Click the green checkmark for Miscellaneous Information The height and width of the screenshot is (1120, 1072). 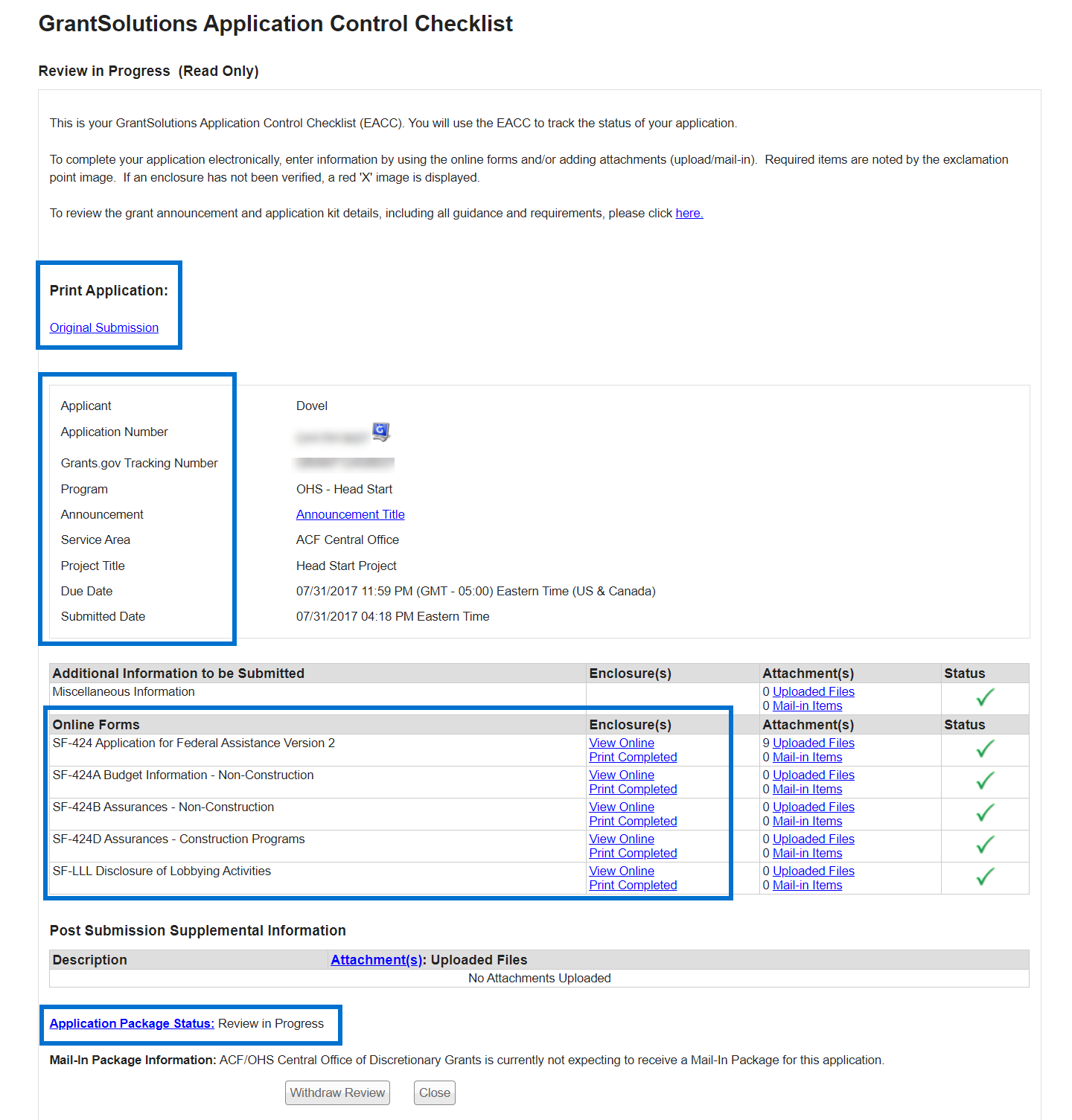[x=985, y=698]
